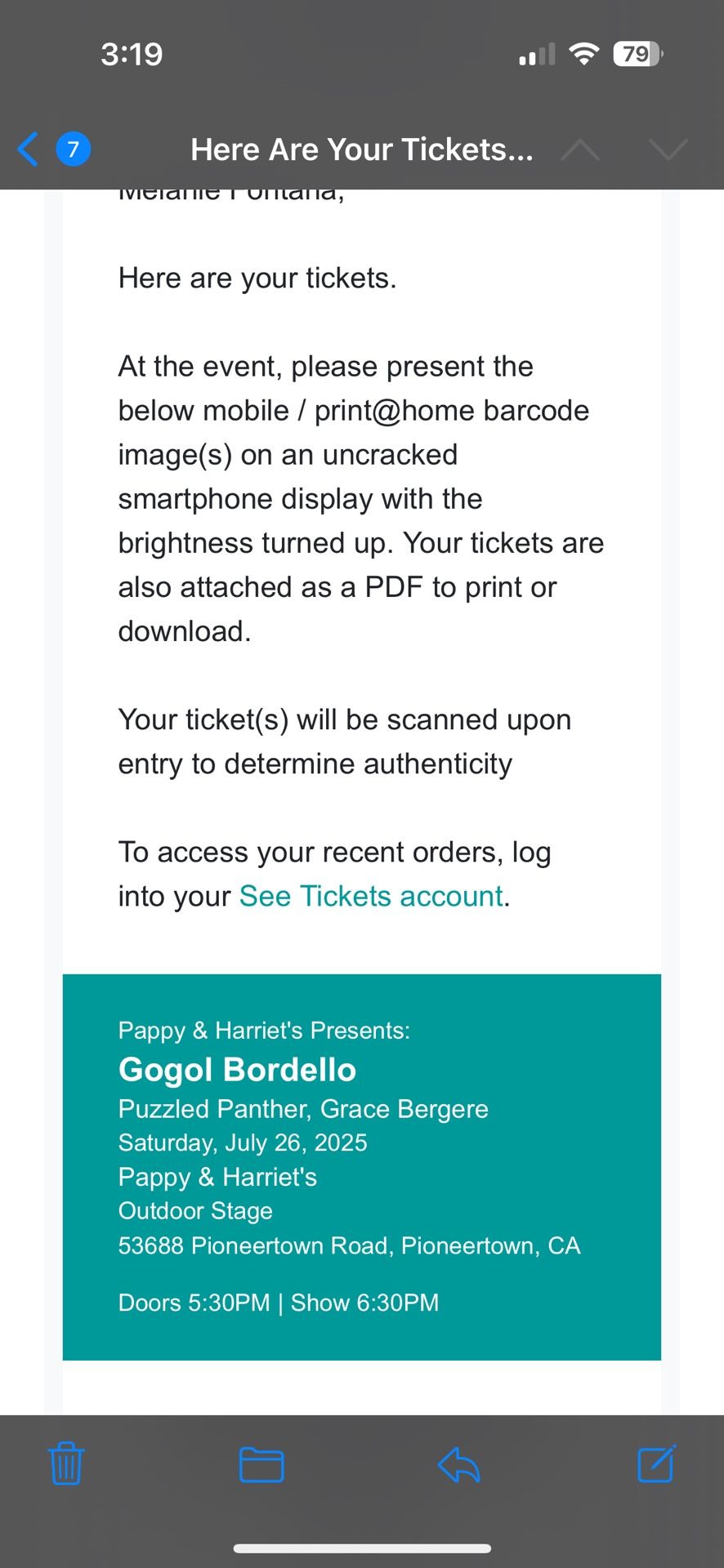Move message using the folder icon
Screen dimensions: 724x1568
tap(261, 1464)
